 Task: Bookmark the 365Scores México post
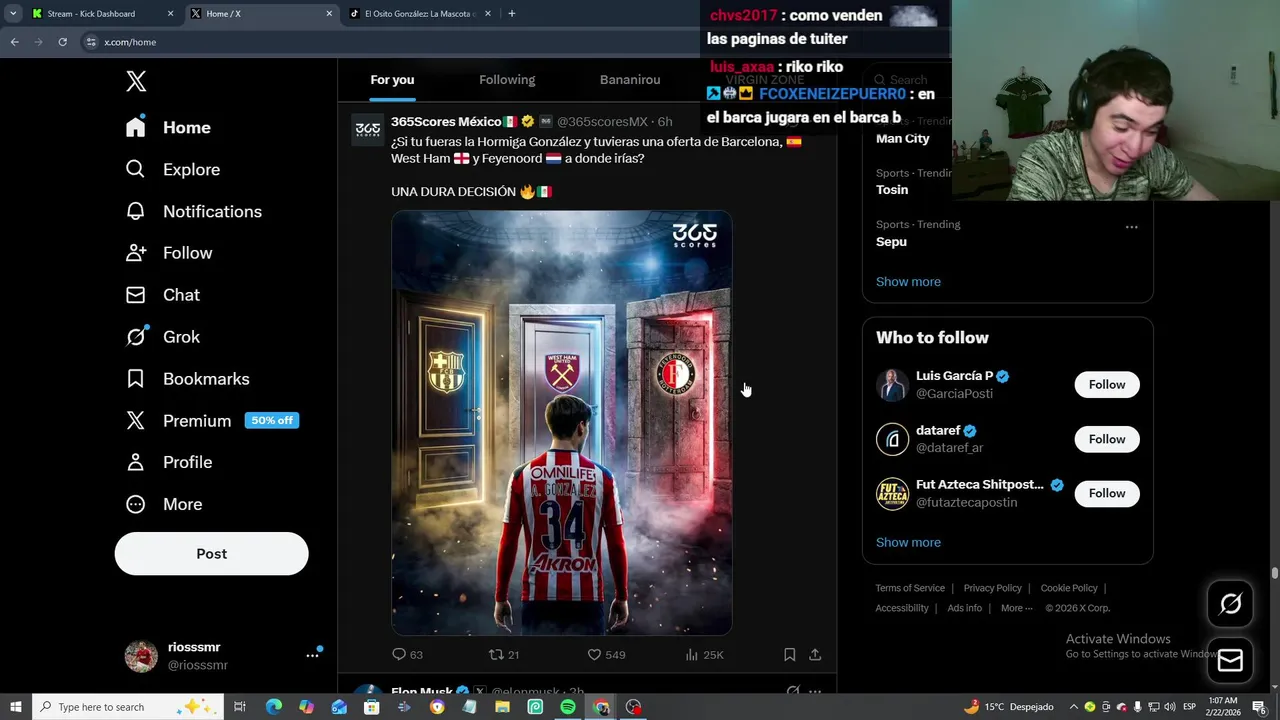click(789, 655)
